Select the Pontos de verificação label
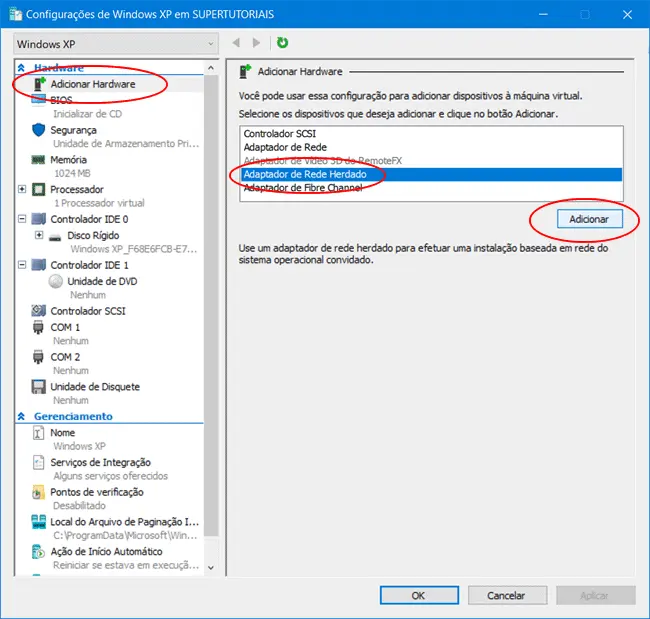Screen dimensions: 650x619 coord(97,492)
